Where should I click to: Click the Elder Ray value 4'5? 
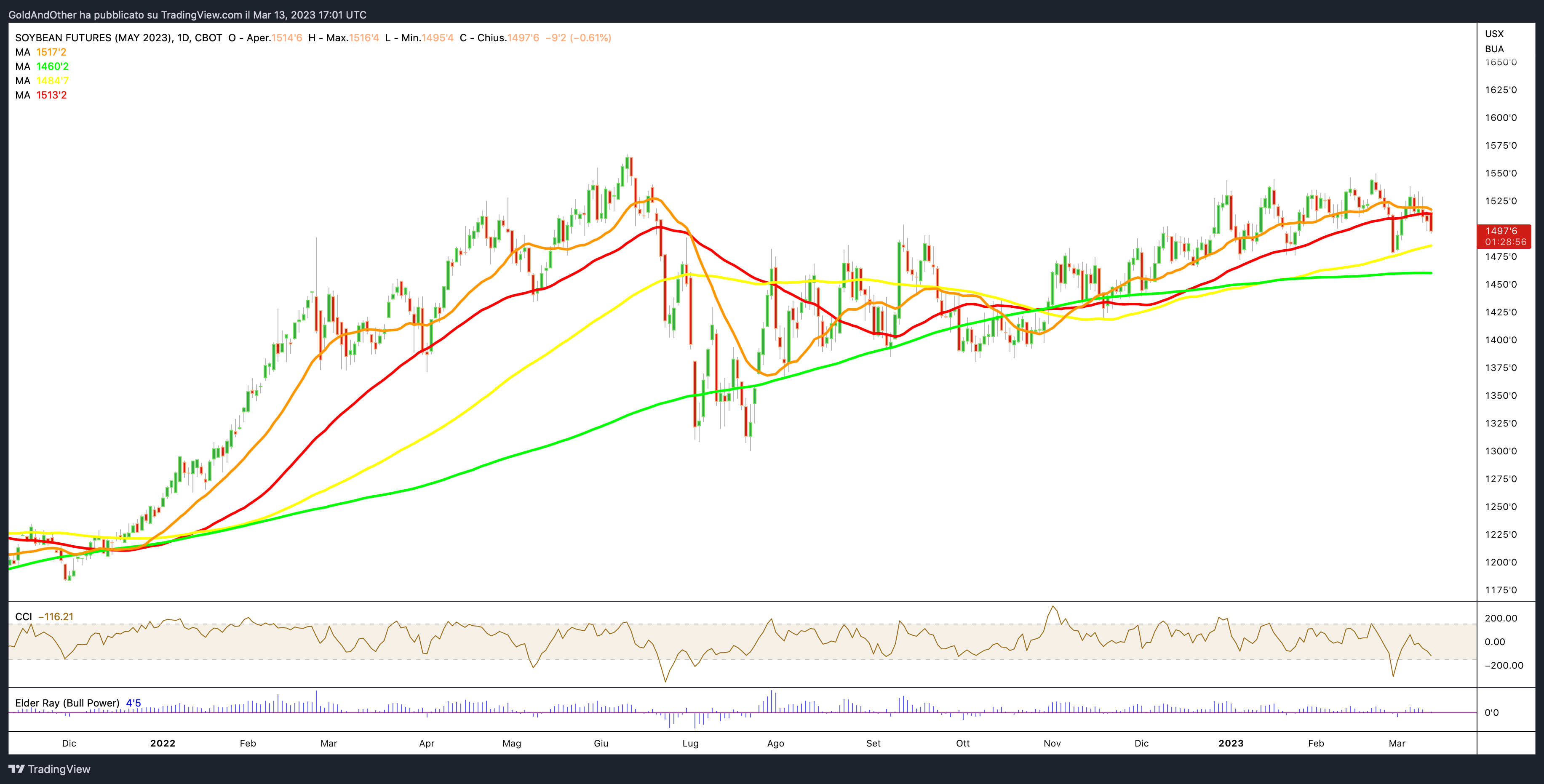[133, 703]
